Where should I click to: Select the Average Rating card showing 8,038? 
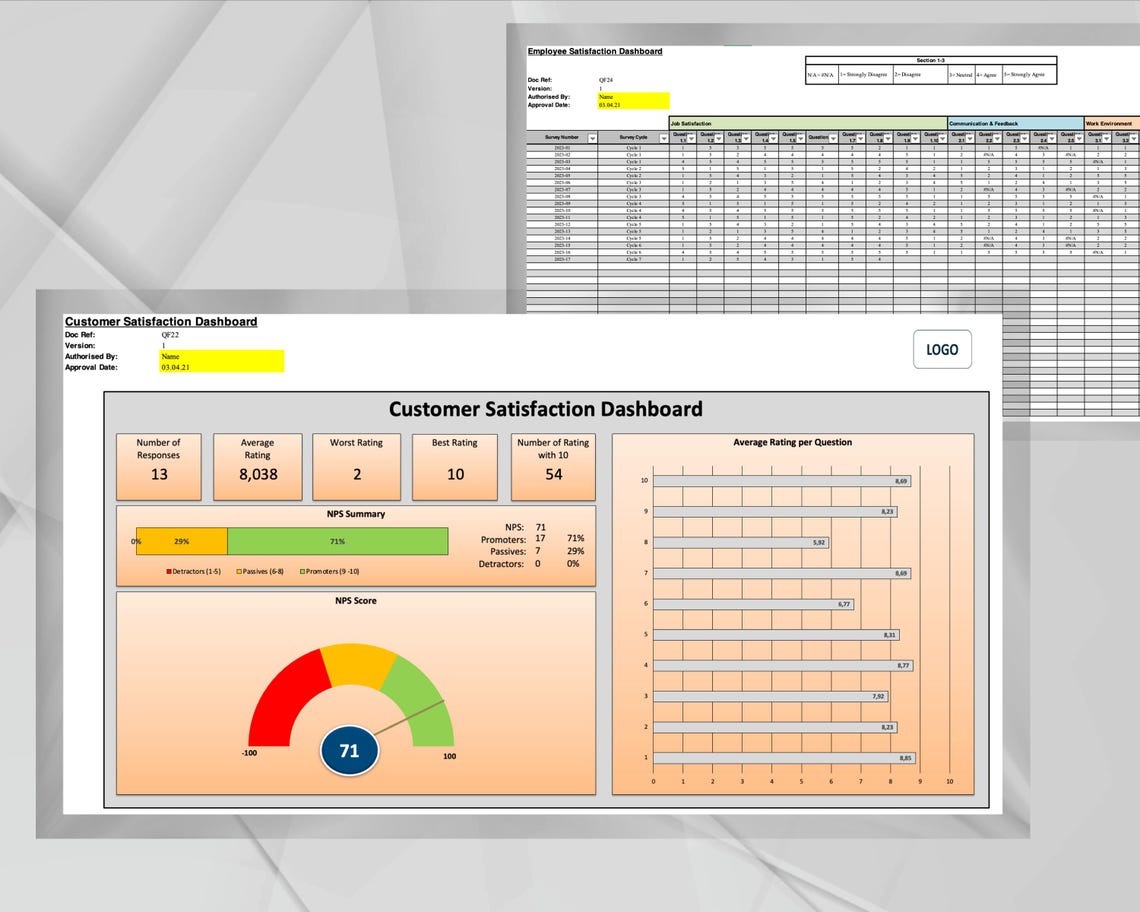tap(258, 466)
